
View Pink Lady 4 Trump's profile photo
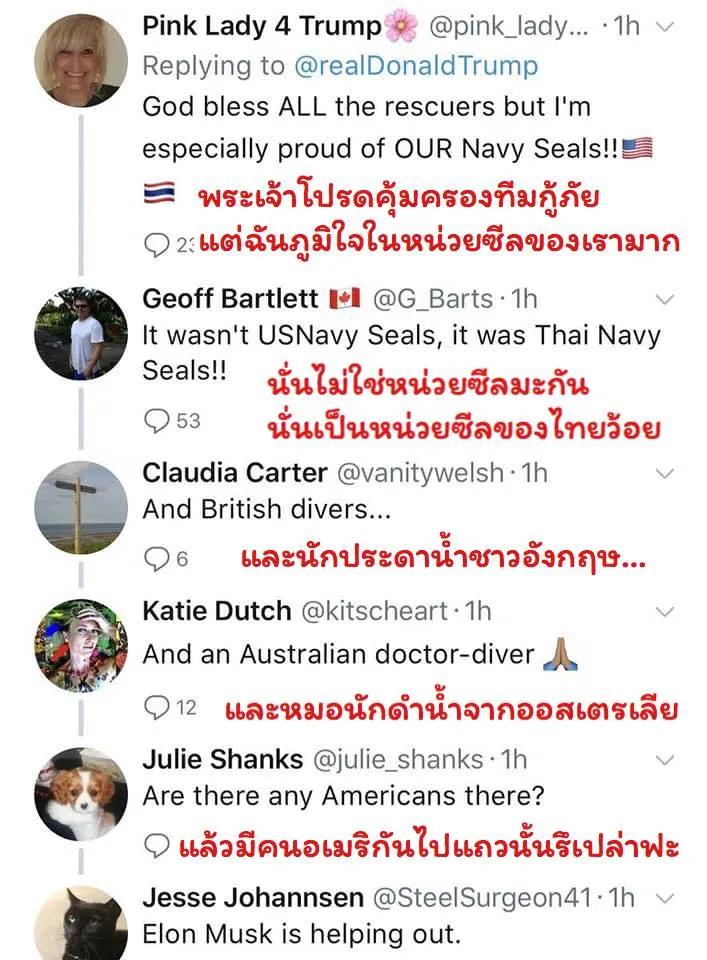coord(80,61)
